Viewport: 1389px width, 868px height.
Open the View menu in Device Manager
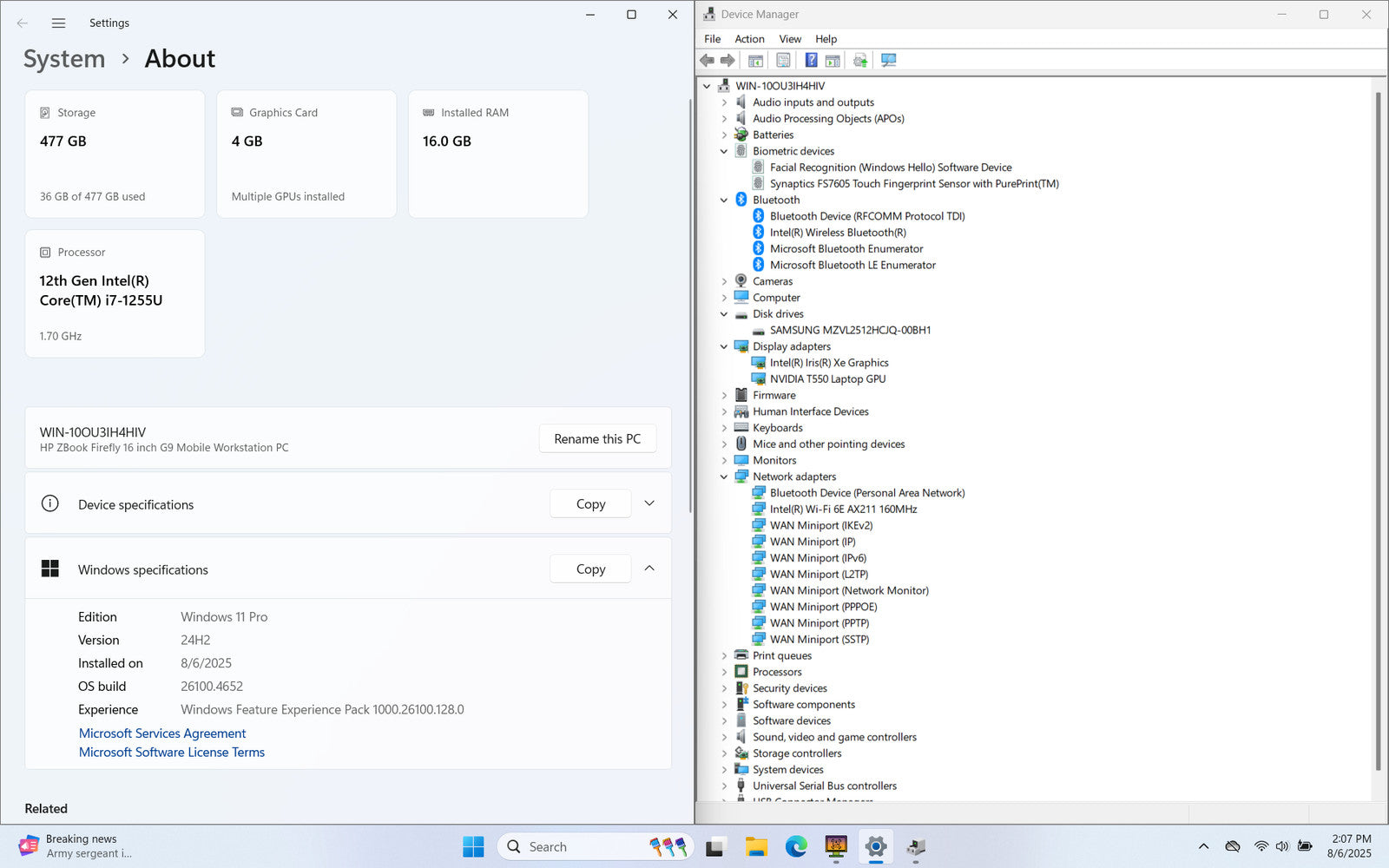coord(789,39)
